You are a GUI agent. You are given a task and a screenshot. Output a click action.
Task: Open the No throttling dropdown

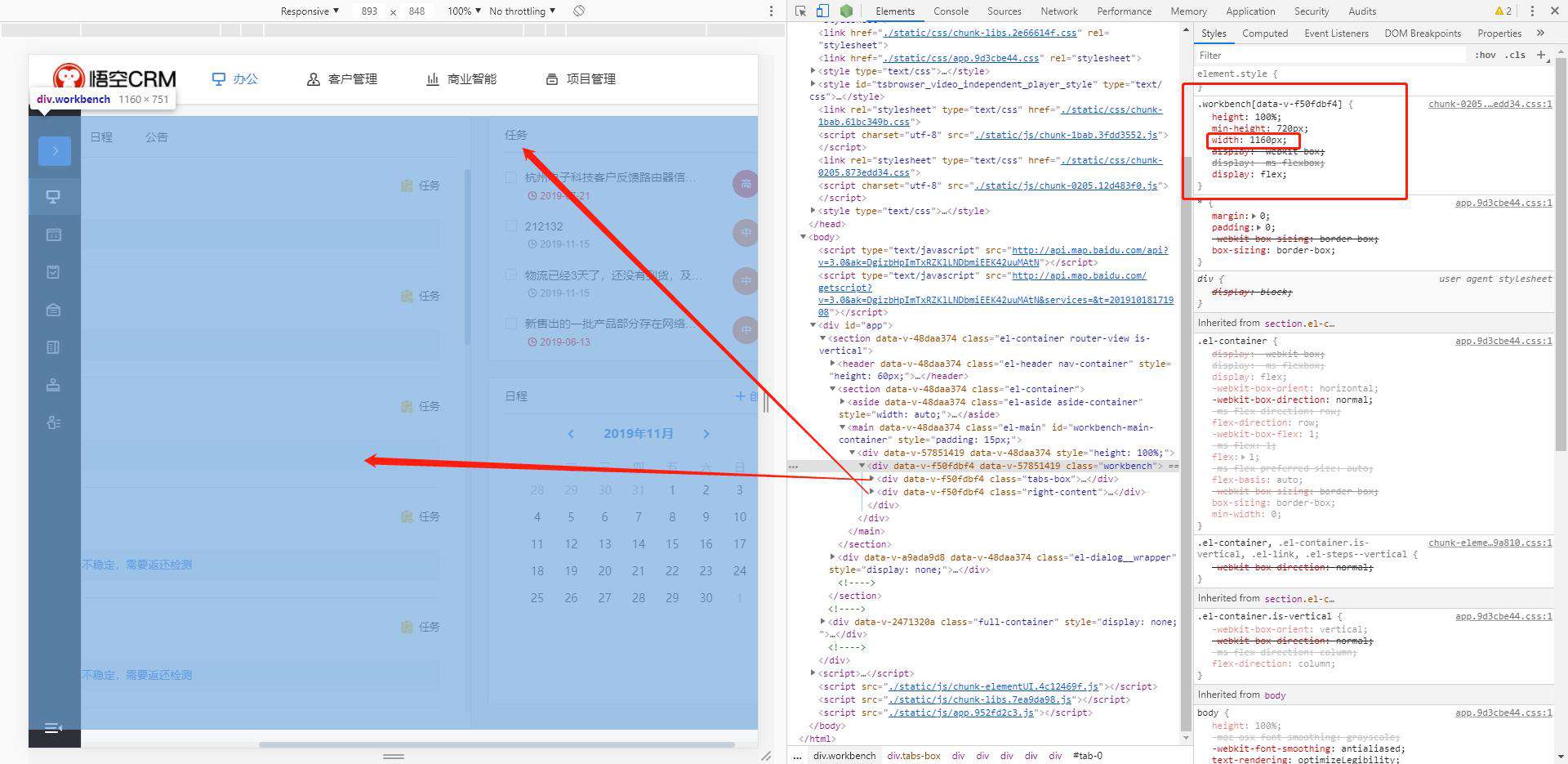point(522,11)
